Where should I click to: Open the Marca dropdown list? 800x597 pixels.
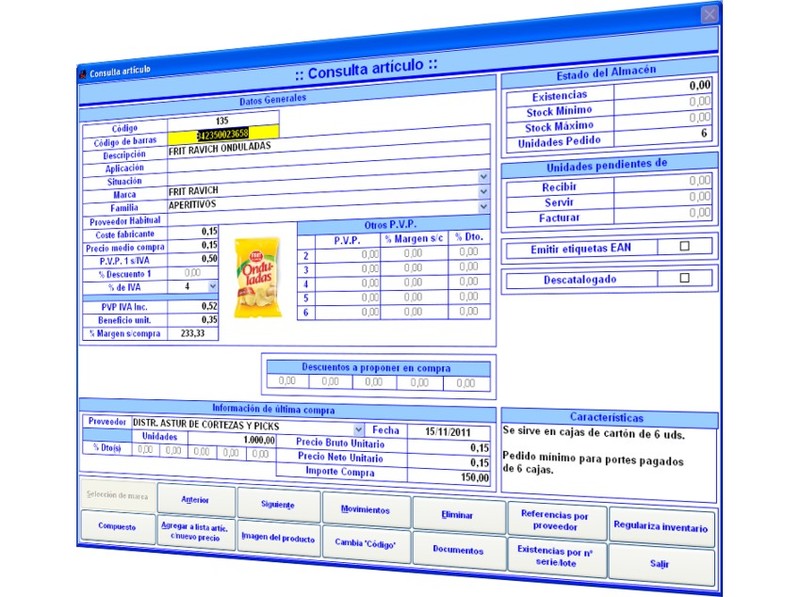pyautogui.click(x=483, y=191)
